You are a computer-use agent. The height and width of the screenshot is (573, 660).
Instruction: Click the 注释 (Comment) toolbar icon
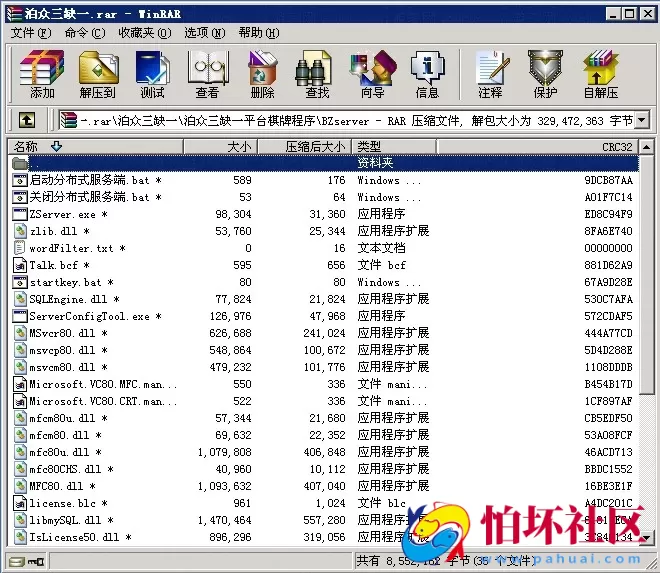[491, 74]
